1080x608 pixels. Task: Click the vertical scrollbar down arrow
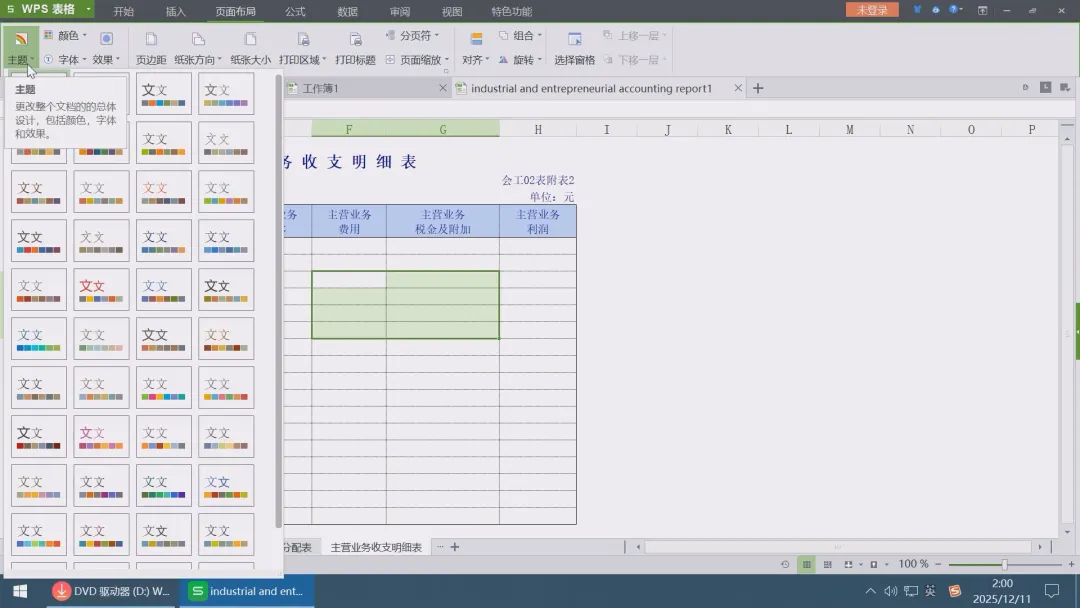1067,532
